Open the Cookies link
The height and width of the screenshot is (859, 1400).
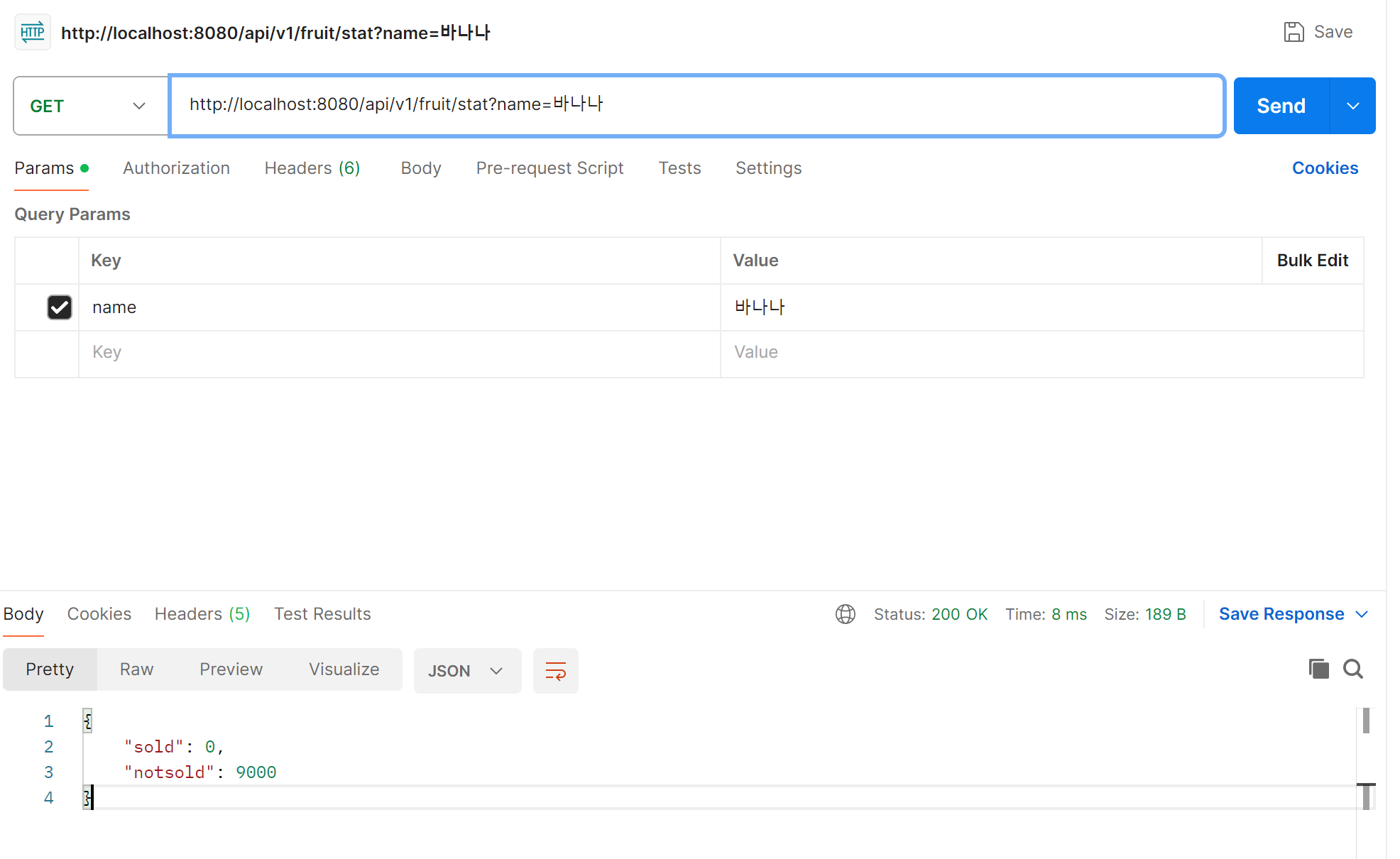1325,168
